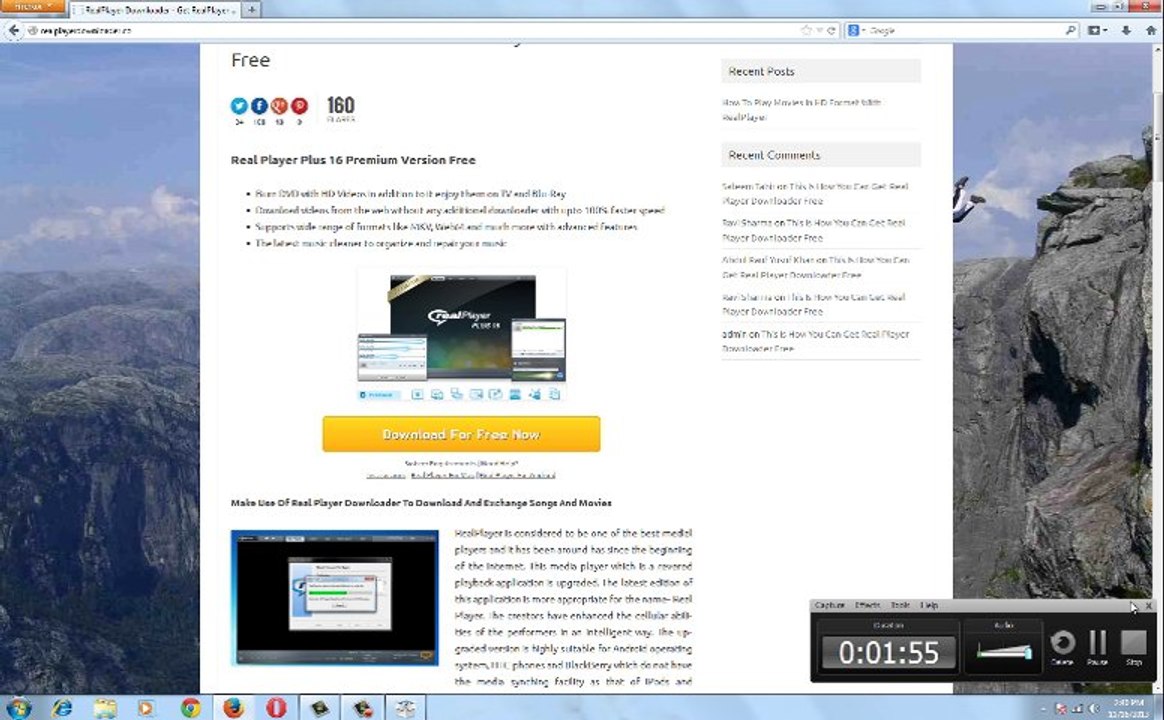This screenshot has height=720, width=1164.
Task: Click the recorder Delete button
Action: coord(1062,647)
